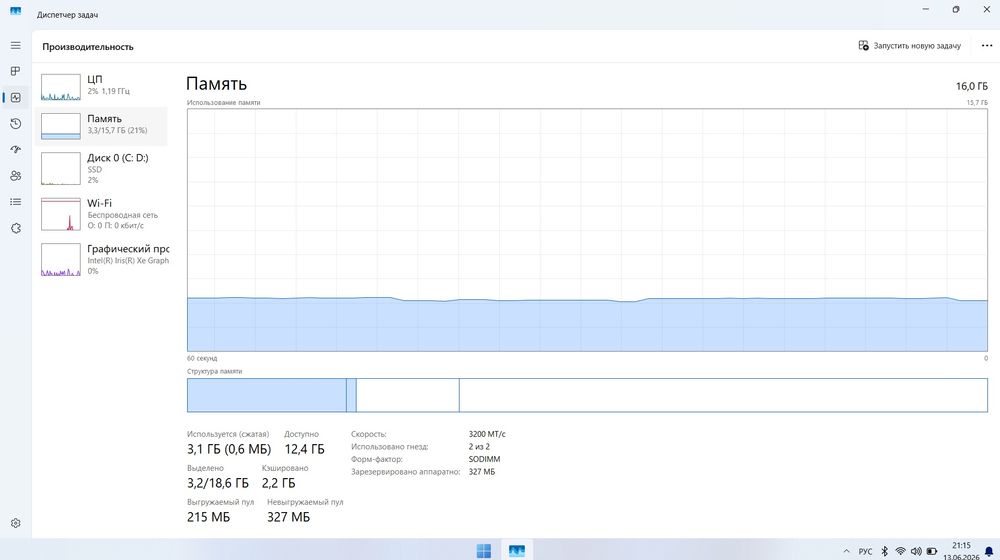Select the Performance page icon
Image resolution: width=1000 pixels, height=560 pixels.
click(x=15, y=98)
